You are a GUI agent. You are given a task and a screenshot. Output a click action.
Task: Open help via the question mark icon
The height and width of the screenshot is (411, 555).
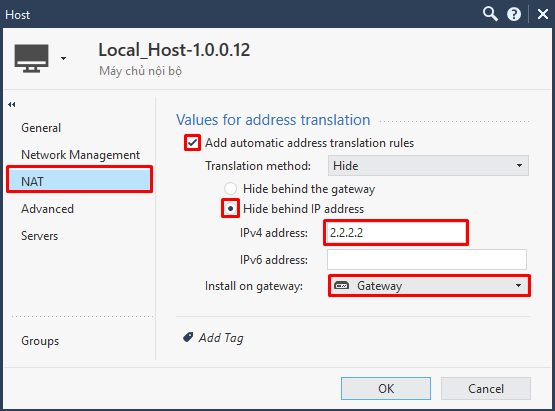(514, 15)
